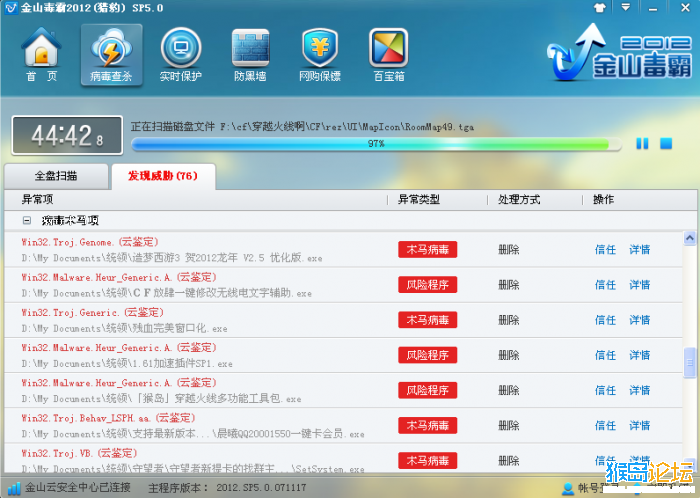Click the 异常项 column header
This screenshot has width=700, height=498.
coord(38,199)
